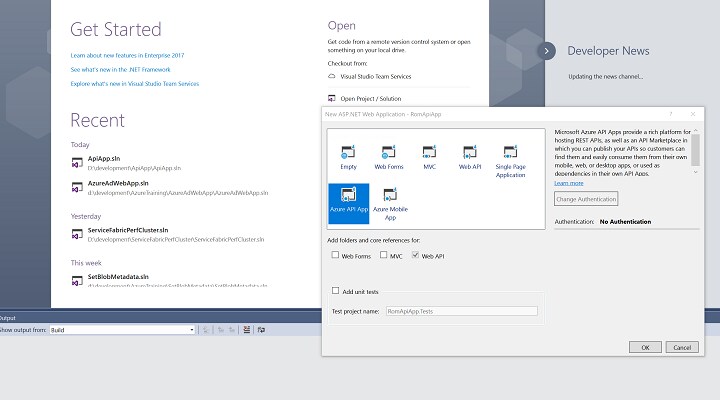
Task: Click description scrollbar down arrow
Action: click(x=695, y=172)
